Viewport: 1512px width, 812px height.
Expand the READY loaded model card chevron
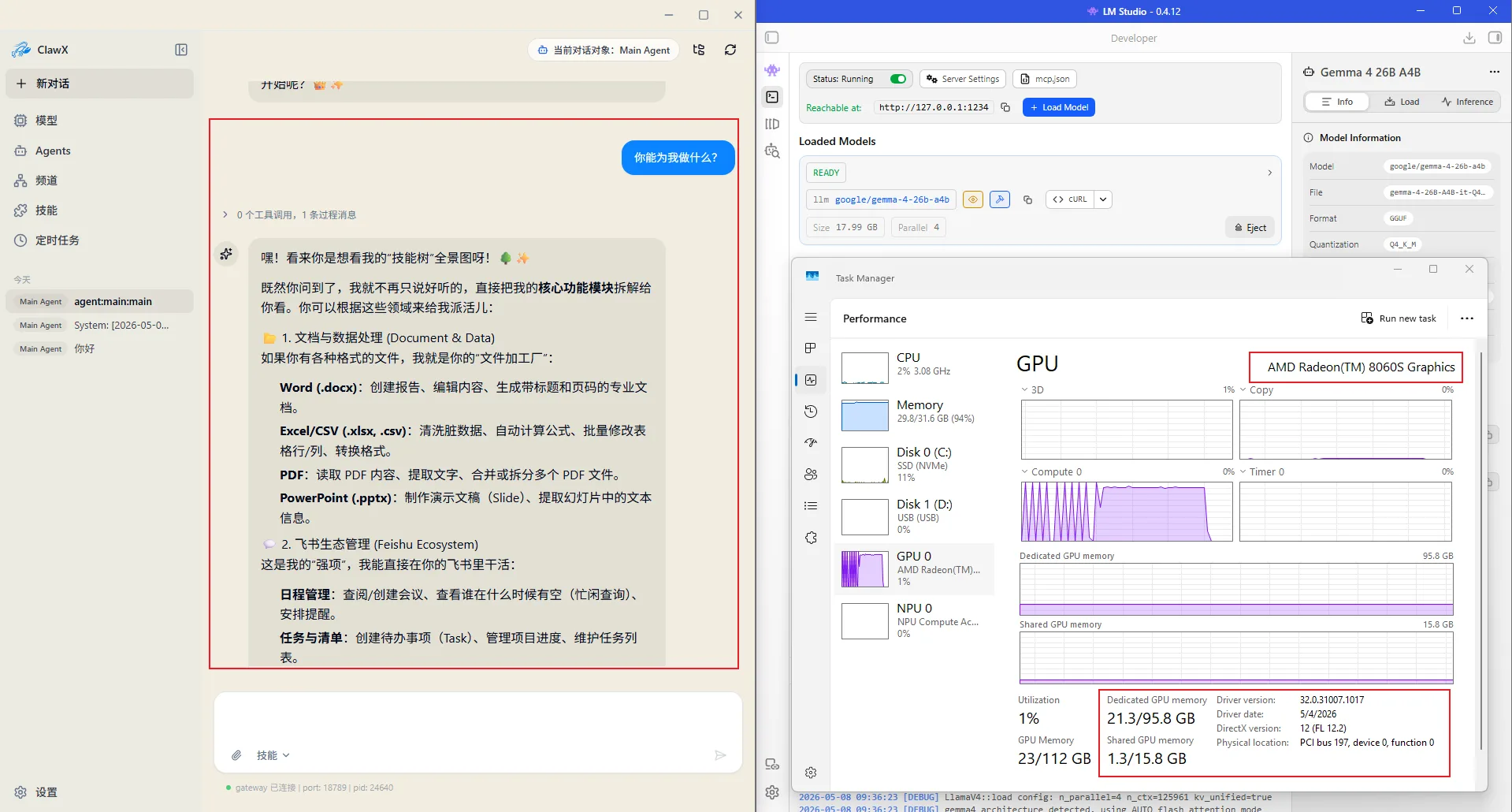tap(1269, 173)
